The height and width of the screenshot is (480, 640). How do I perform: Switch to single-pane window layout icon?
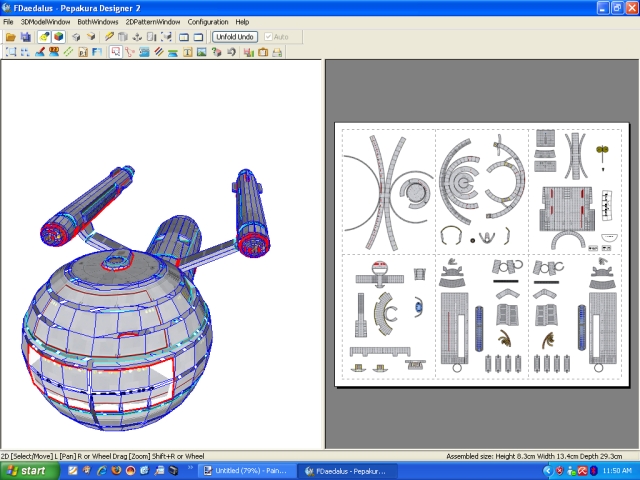point(198,37)
